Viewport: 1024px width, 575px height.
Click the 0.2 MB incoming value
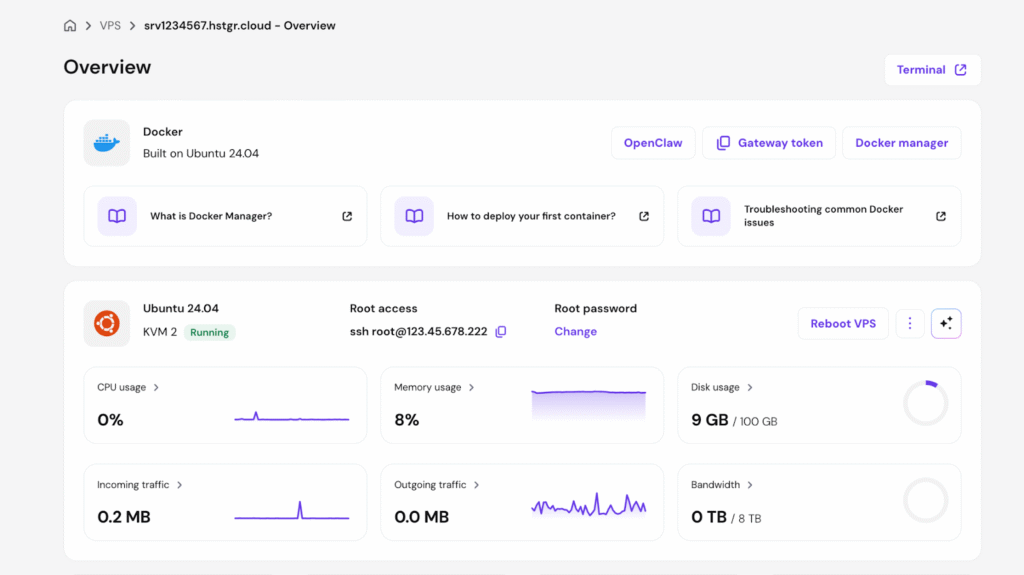tap(124, 518)
